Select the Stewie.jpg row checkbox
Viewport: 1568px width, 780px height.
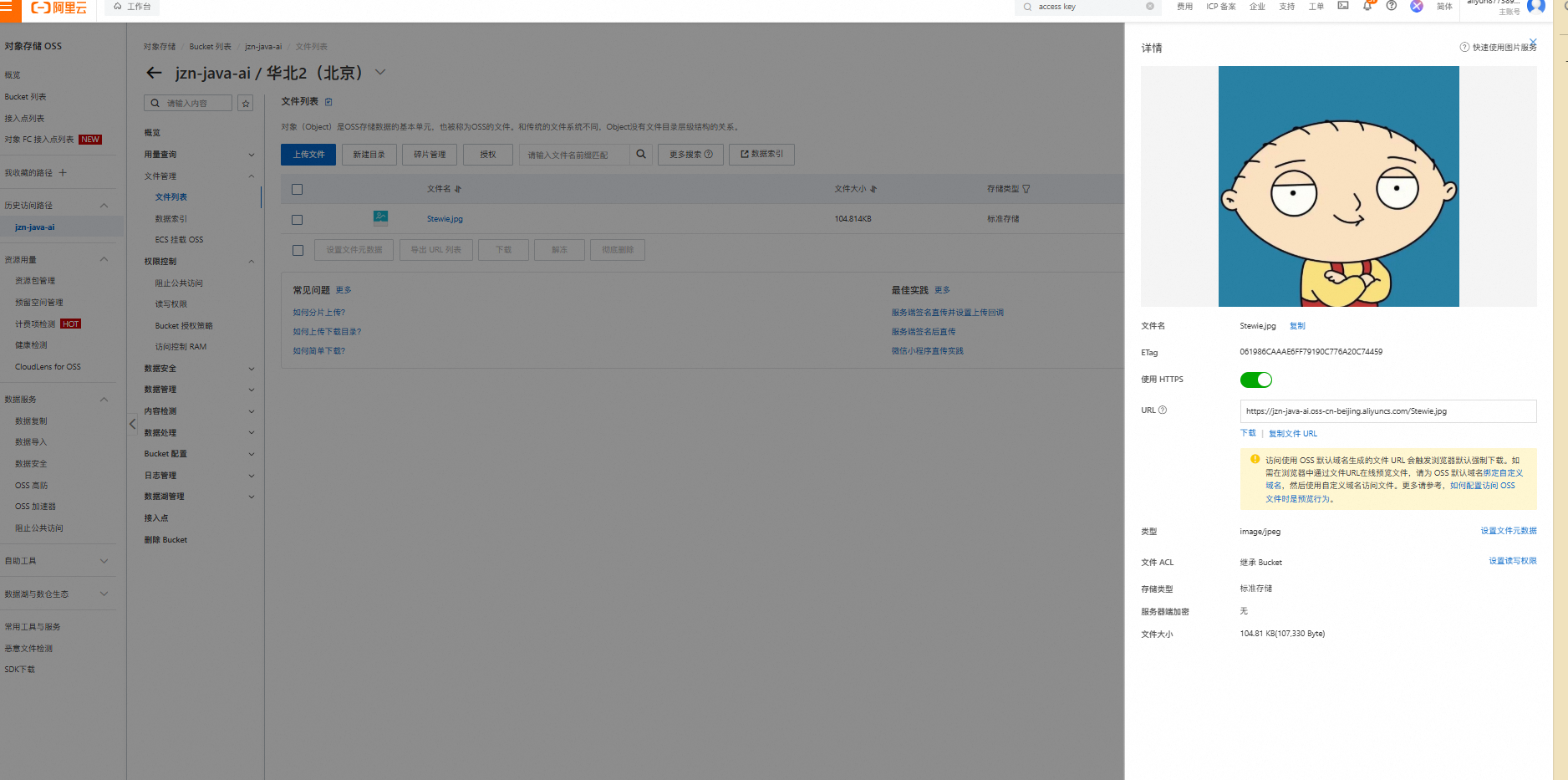click(297, 219)
